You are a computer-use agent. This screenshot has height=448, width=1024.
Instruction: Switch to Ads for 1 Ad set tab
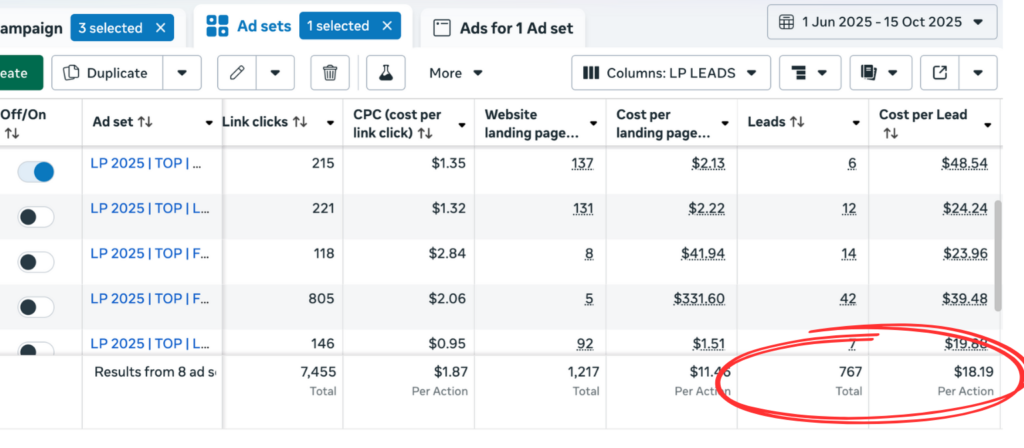[503, 28]
